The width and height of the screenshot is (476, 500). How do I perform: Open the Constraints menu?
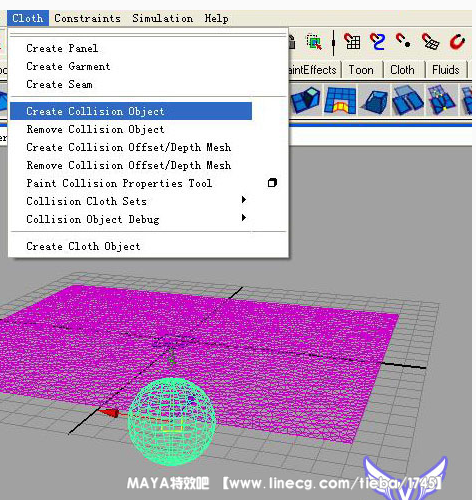[87, 18]
